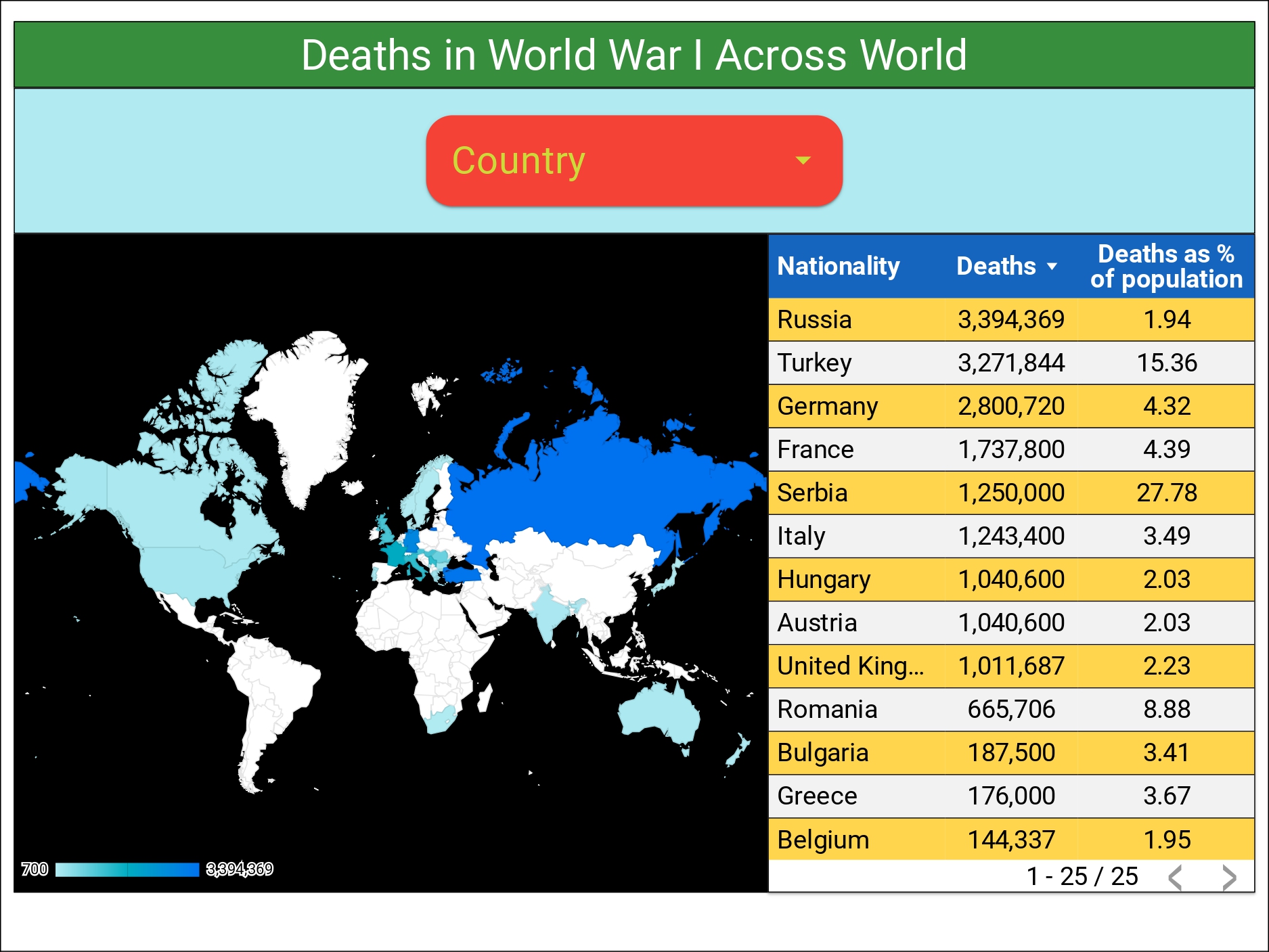The image size is (1269, 952).
Task: Go to previous table page arrow
Action: click(1176, 878)
